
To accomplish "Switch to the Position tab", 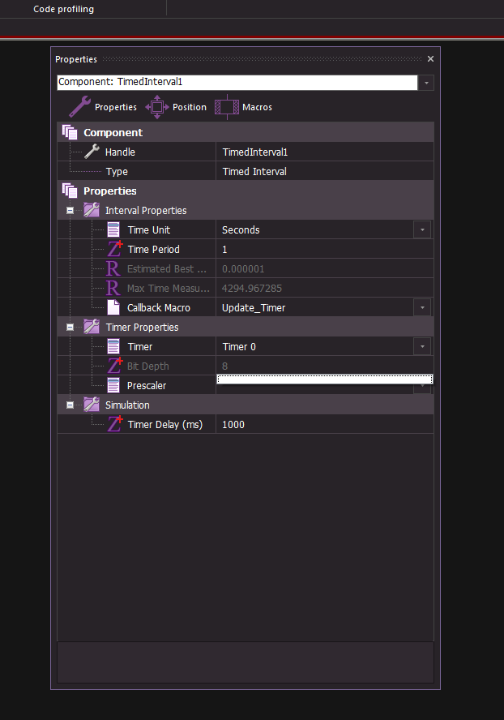I will 176,107.
